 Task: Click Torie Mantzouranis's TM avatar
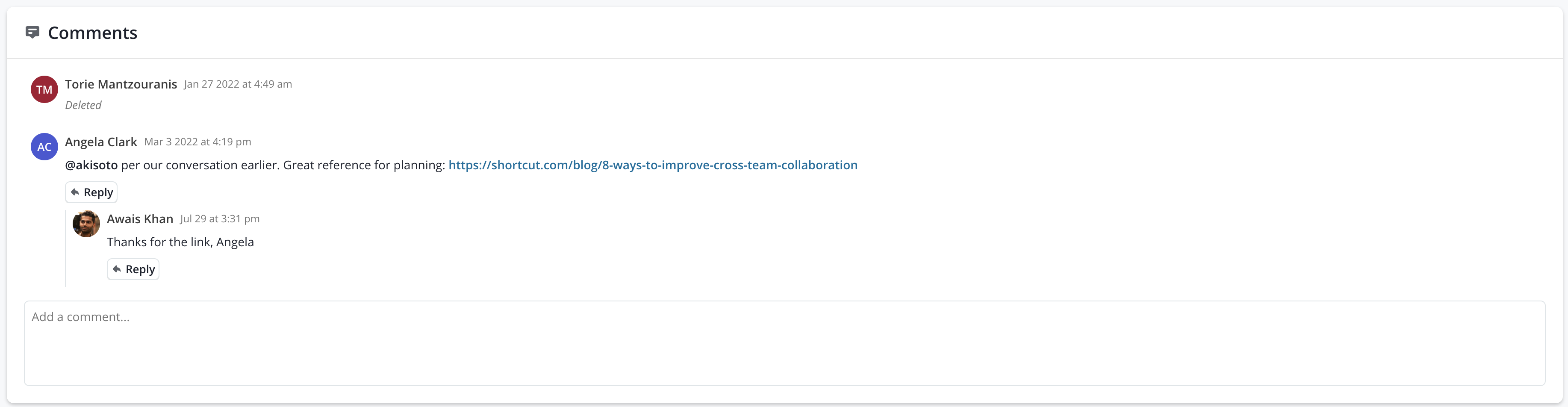(x=44, y=89)
